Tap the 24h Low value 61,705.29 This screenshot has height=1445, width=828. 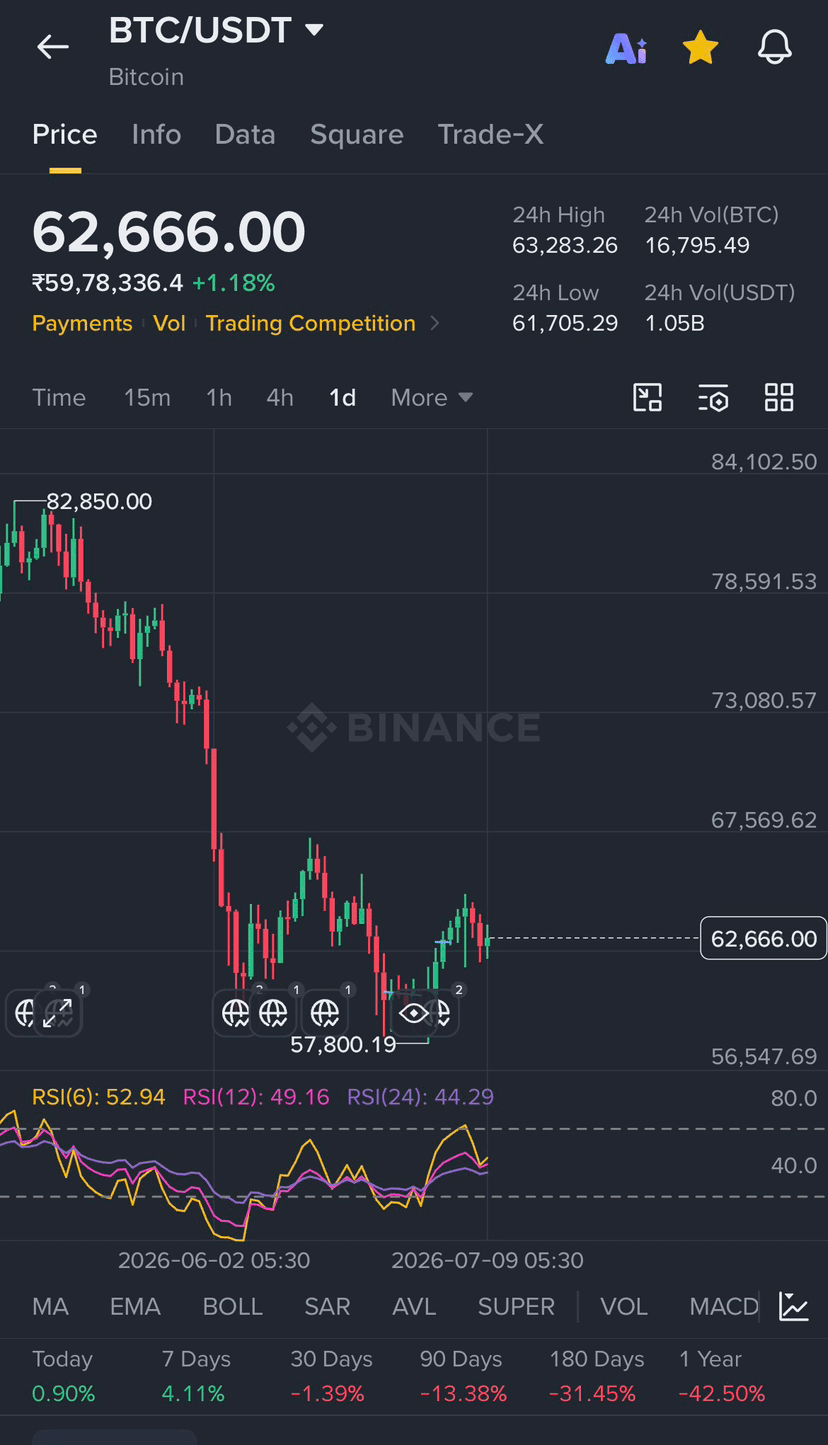565,323
